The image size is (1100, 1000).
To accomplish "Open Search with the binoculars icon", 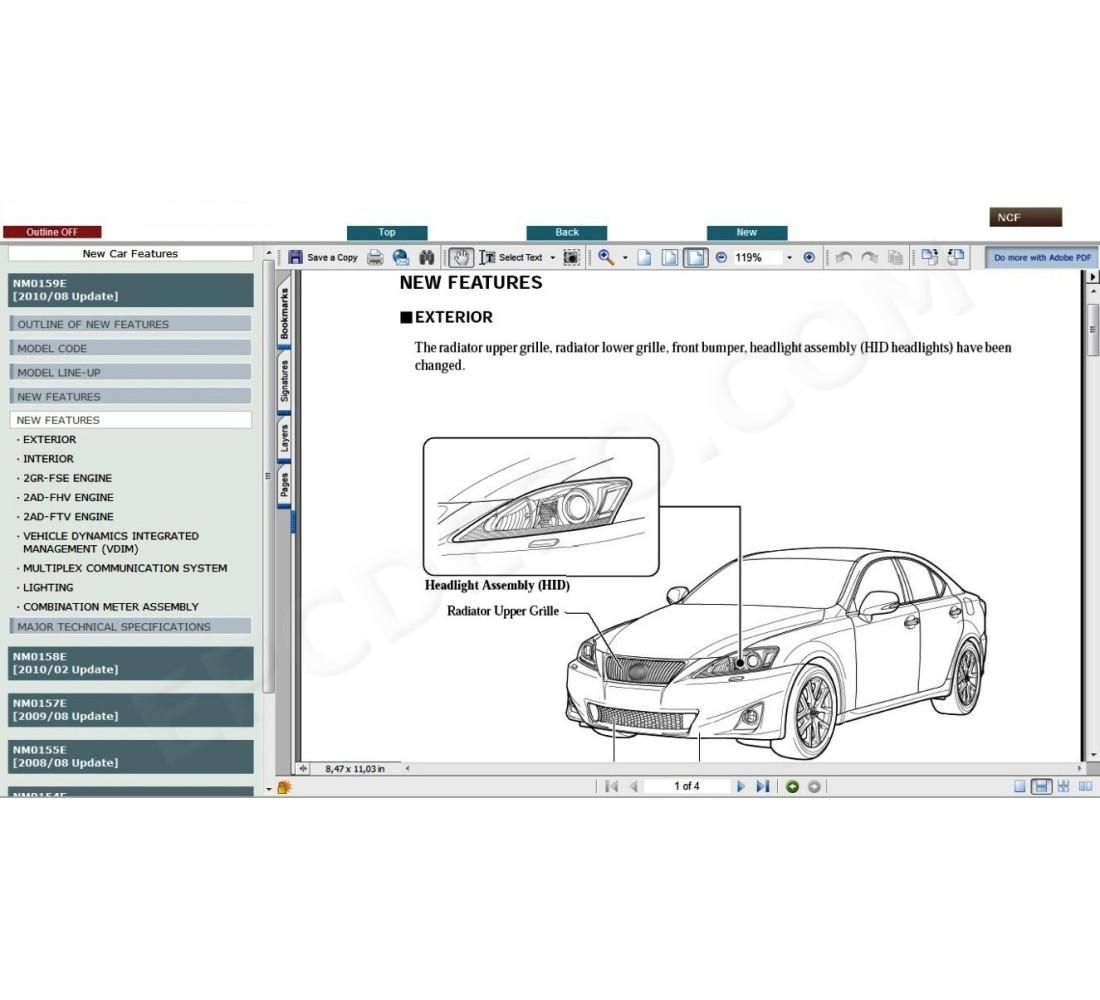I will coord(427,258).
